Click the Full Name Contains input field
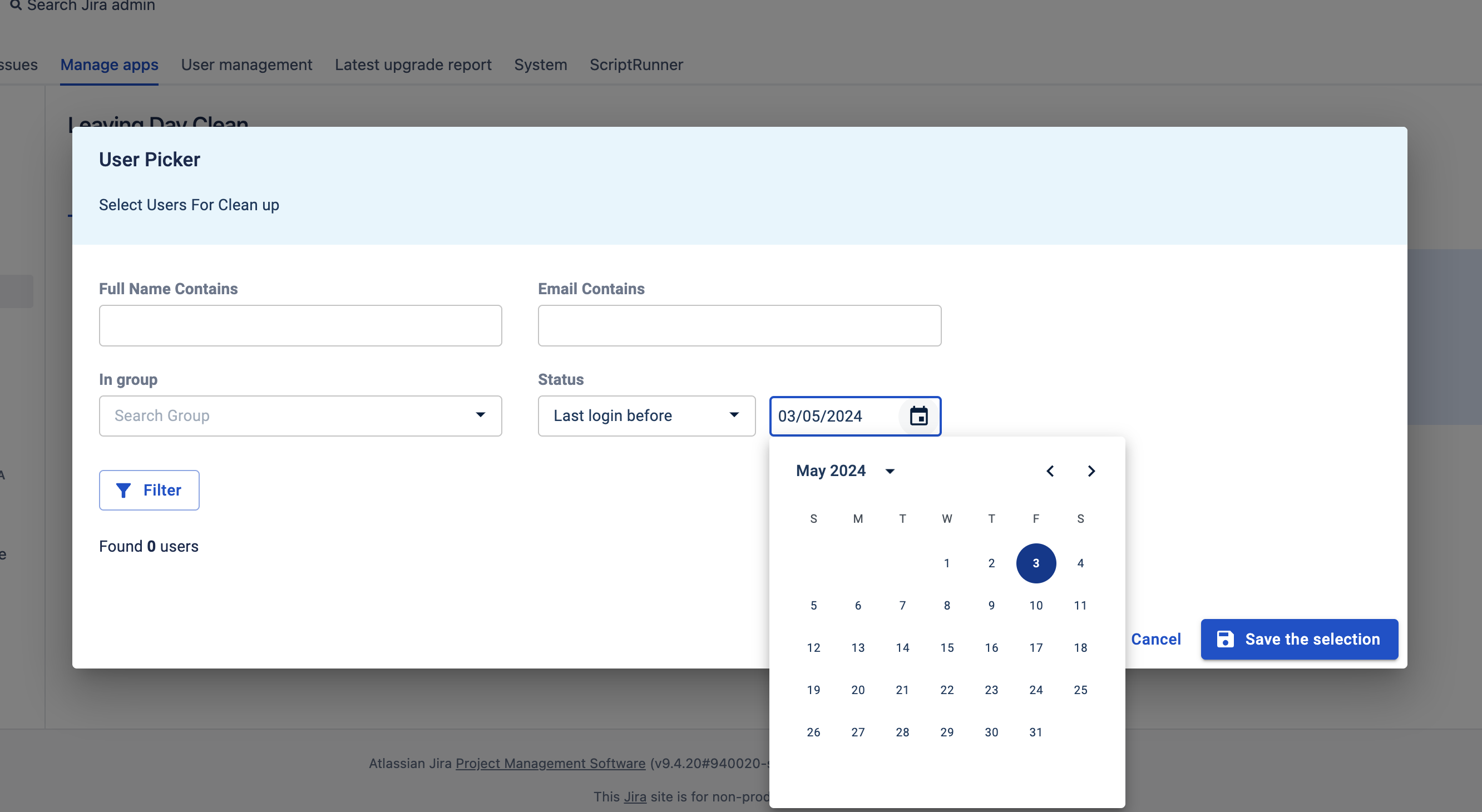The width and height of the screenshot is (1482, 812). pos(300,325)
